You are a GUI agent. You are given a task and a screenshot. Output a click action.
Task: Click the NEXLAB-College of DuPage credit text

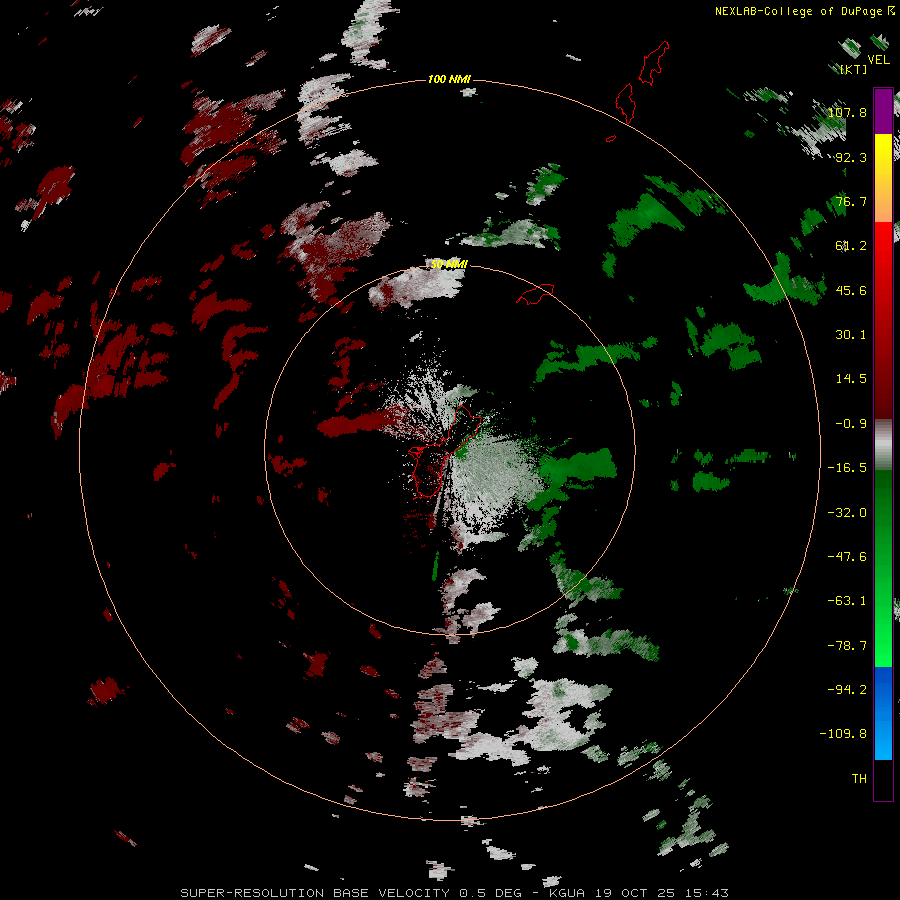point(804,11)
